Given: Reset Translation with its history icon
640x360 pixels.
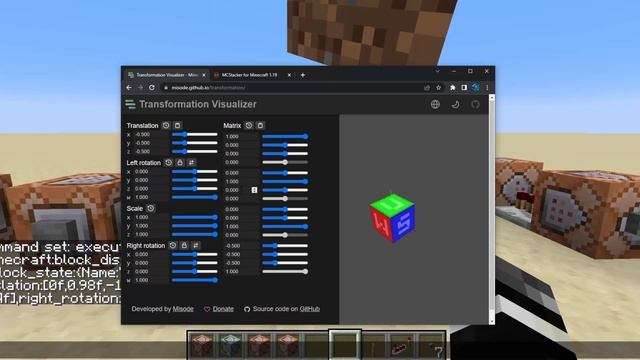Looking at the screenshot, I should (166, 125).
